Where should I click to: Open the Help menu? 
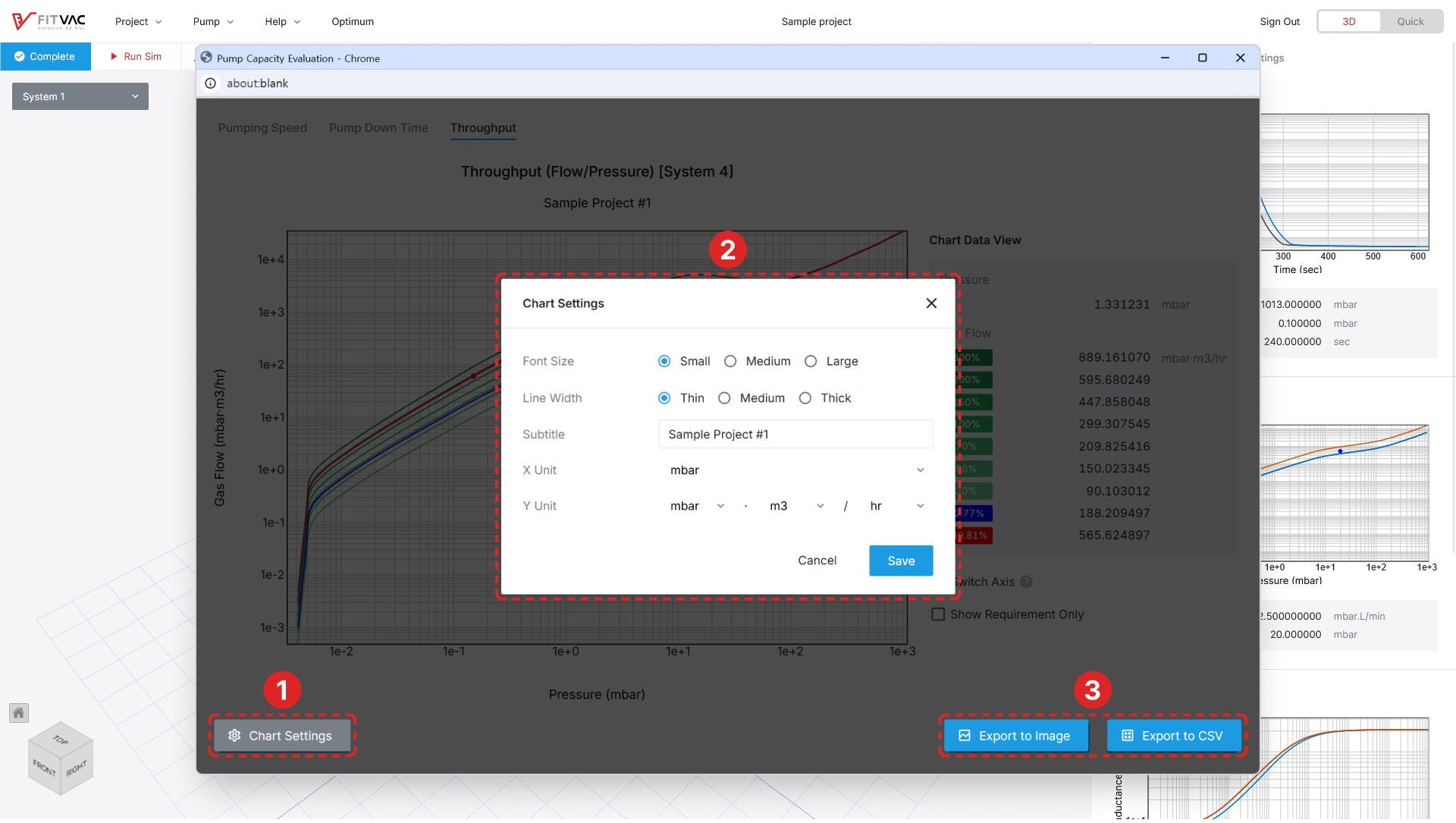point(282,21)
